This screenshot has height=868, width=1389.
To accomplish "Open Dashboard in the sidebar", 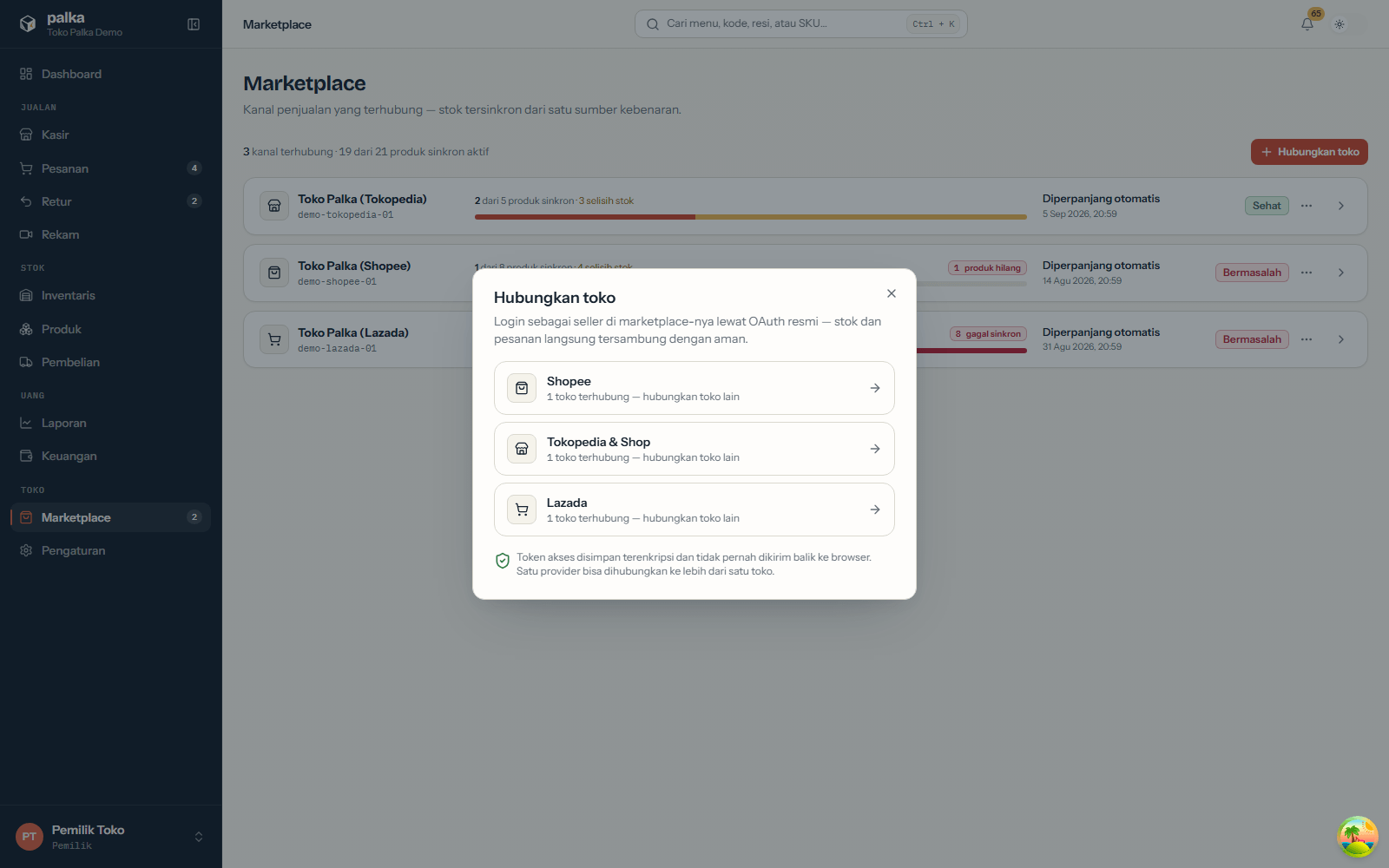I will pyautogui.click(x=111, y=74).
